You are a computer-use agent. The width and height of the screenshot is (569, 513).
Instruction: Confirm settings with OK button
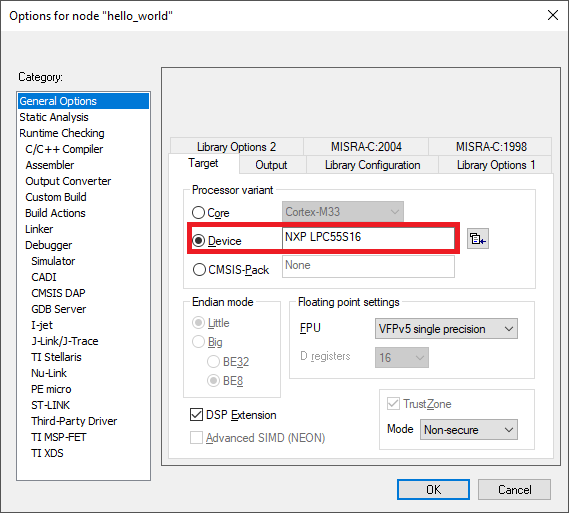pyautogui.click(x=433, y=489)
